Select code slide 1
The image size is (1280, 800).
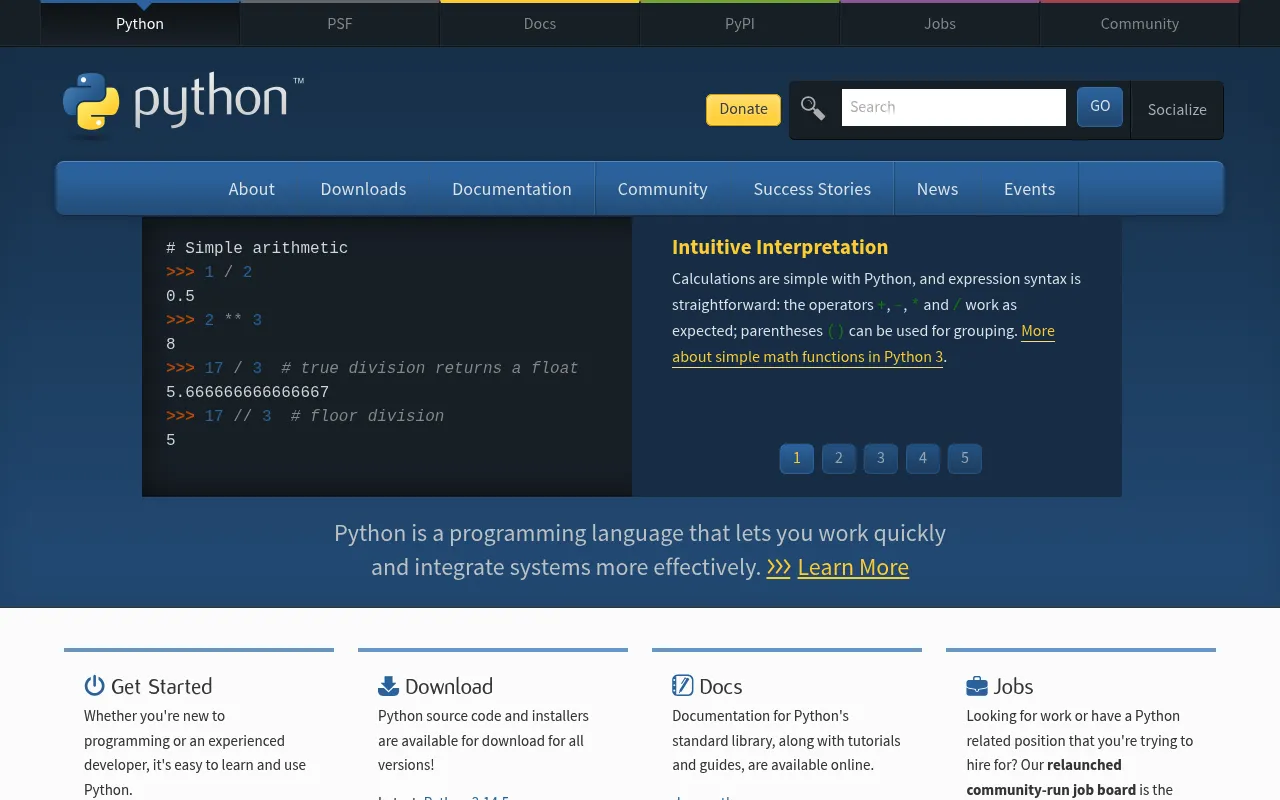tap(797, 458)
